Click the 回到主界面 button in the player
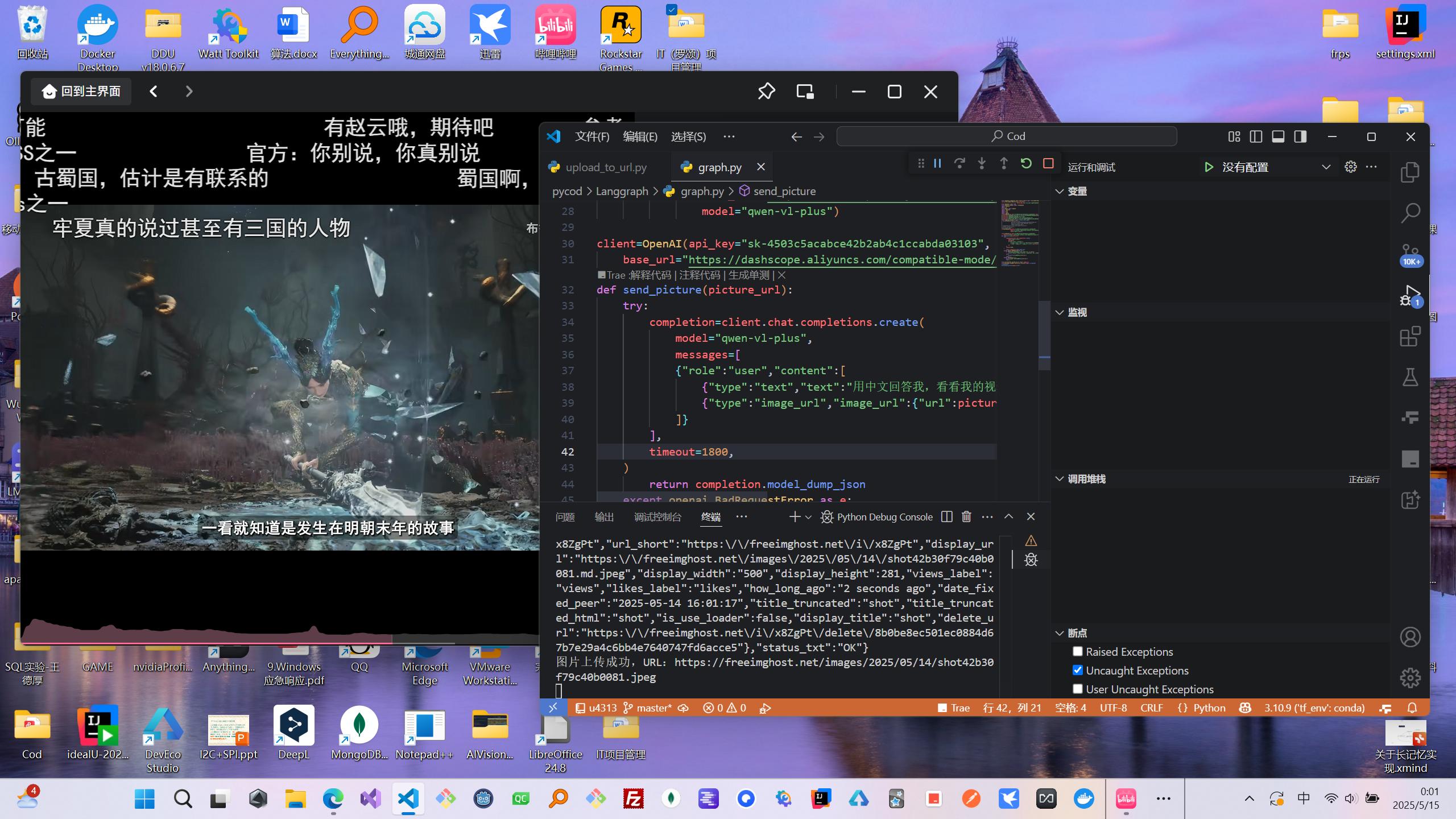 pos(81,92)
